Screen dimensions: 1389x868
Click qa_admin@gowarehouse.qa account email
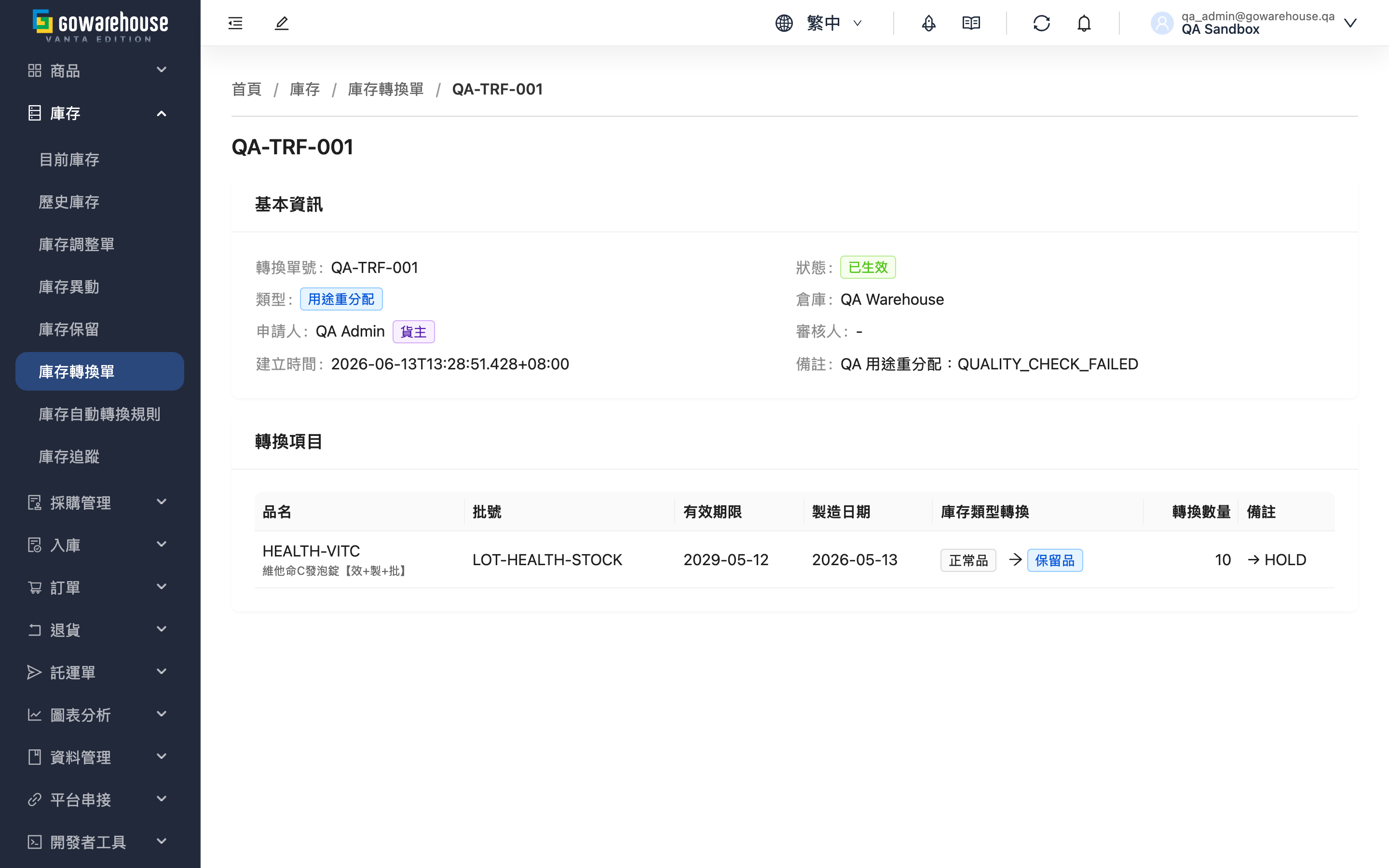tap(1257, 16)
